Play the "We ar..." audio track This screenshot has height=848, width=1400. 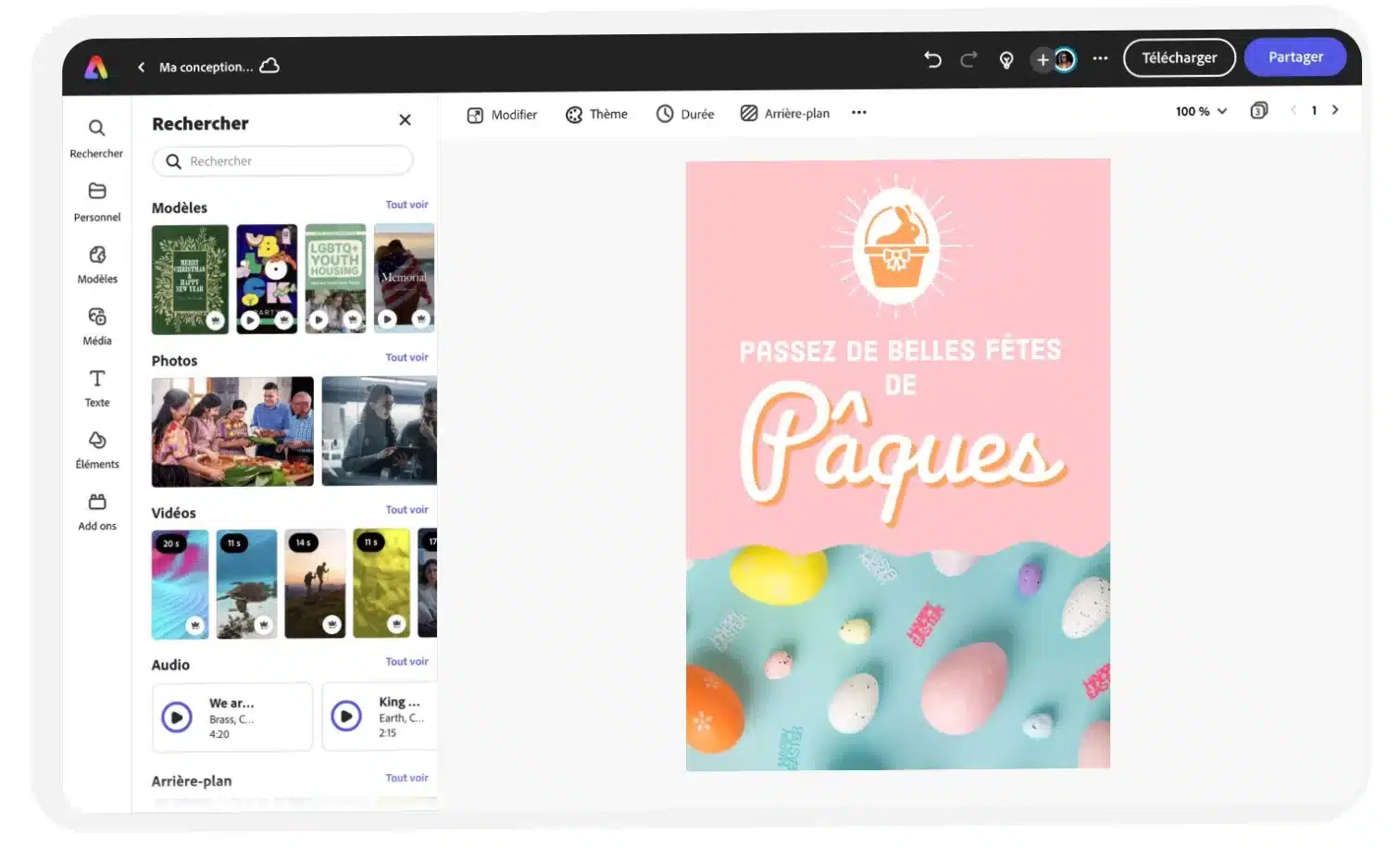pyautogui.click(x=177, y=717)
